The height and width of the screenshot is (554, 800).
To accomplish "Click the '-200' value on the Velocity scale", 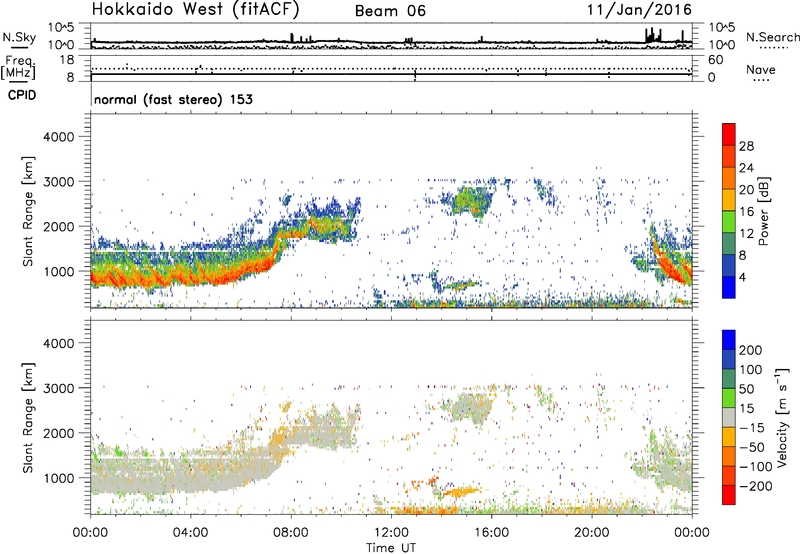I will (x=756, y=486).
